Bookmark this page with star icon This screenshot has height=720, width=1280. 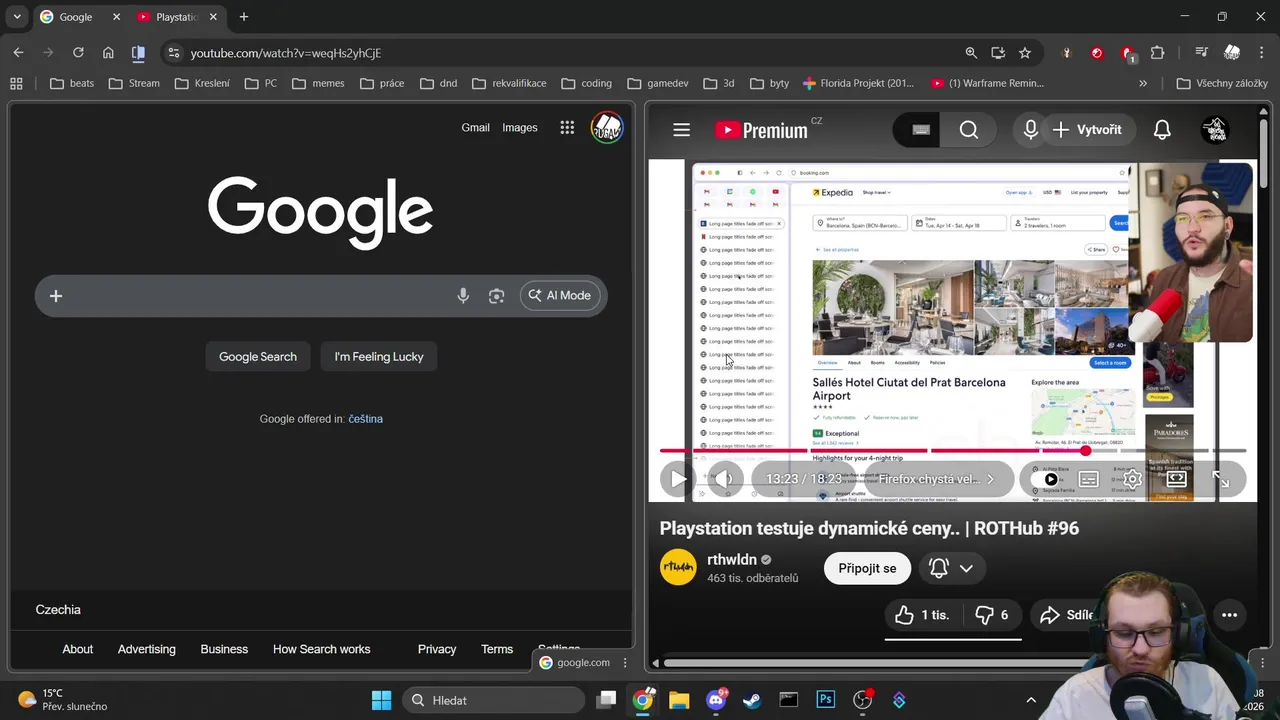(x=1025, y=53)
